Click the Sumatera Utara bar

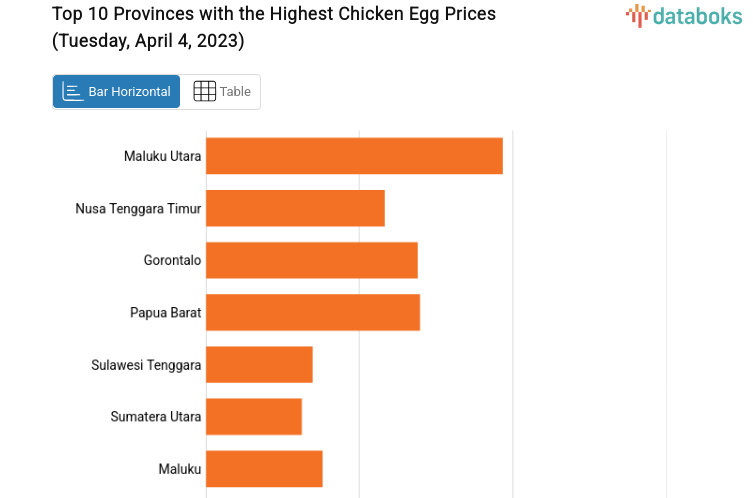(254, 416)
